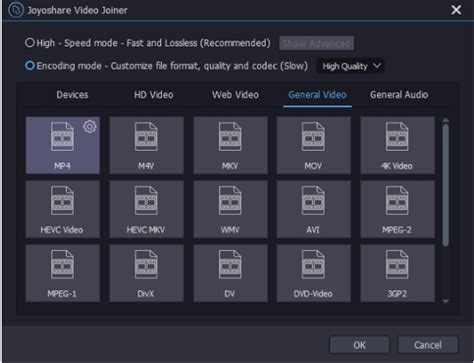Viewport: 474px width, 363px height.
Task: Select the MP4 format tile
Action: [63, 145]
